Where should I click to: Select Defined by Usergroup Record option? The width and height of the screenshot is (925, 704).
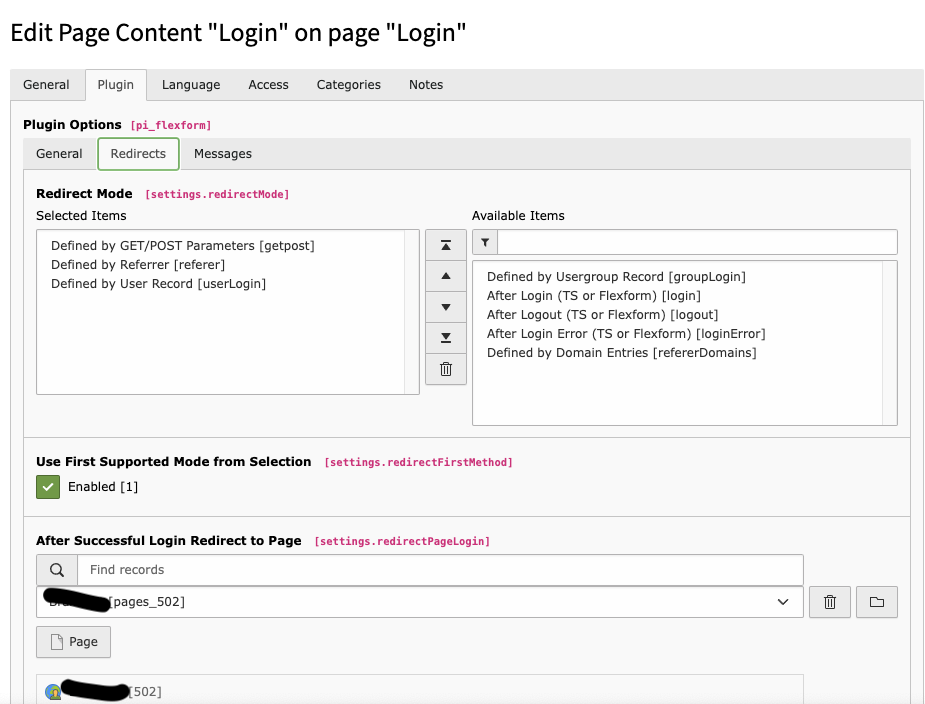coord(616,277)
